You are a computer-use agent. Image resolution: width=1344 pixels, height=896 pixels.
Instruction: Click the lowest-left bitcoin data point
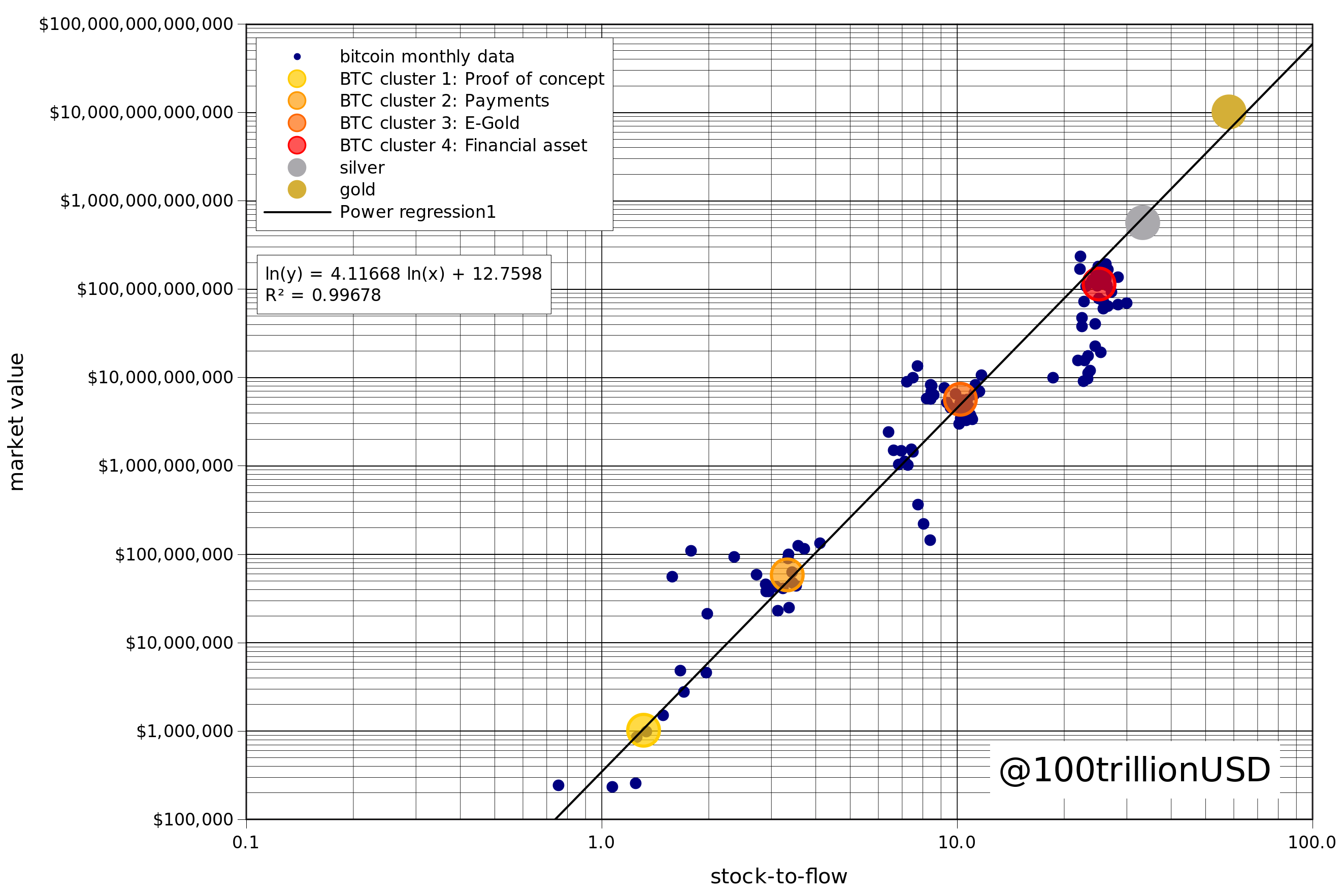click(559, 786)
